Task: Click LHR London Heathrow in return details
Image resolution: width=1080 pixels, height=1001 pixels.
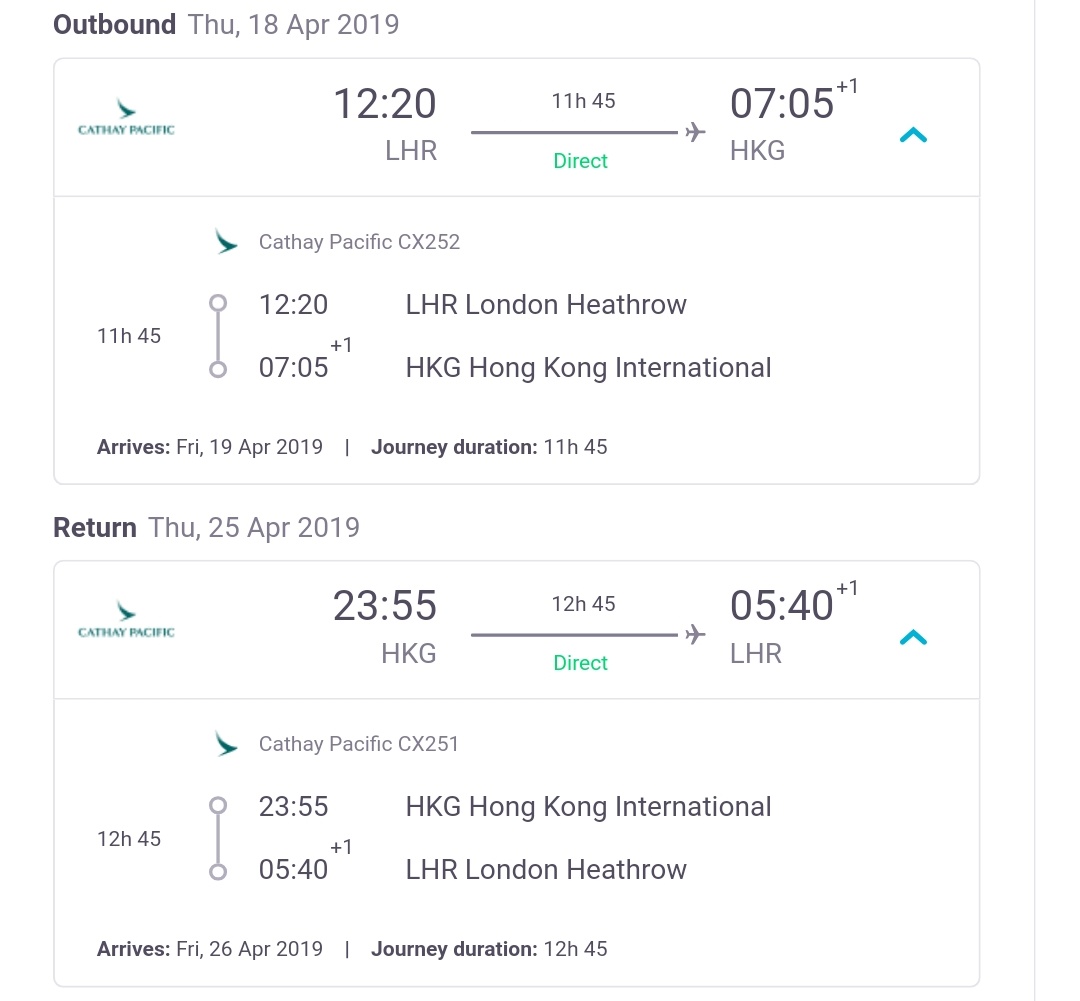Action: point(546,870)
